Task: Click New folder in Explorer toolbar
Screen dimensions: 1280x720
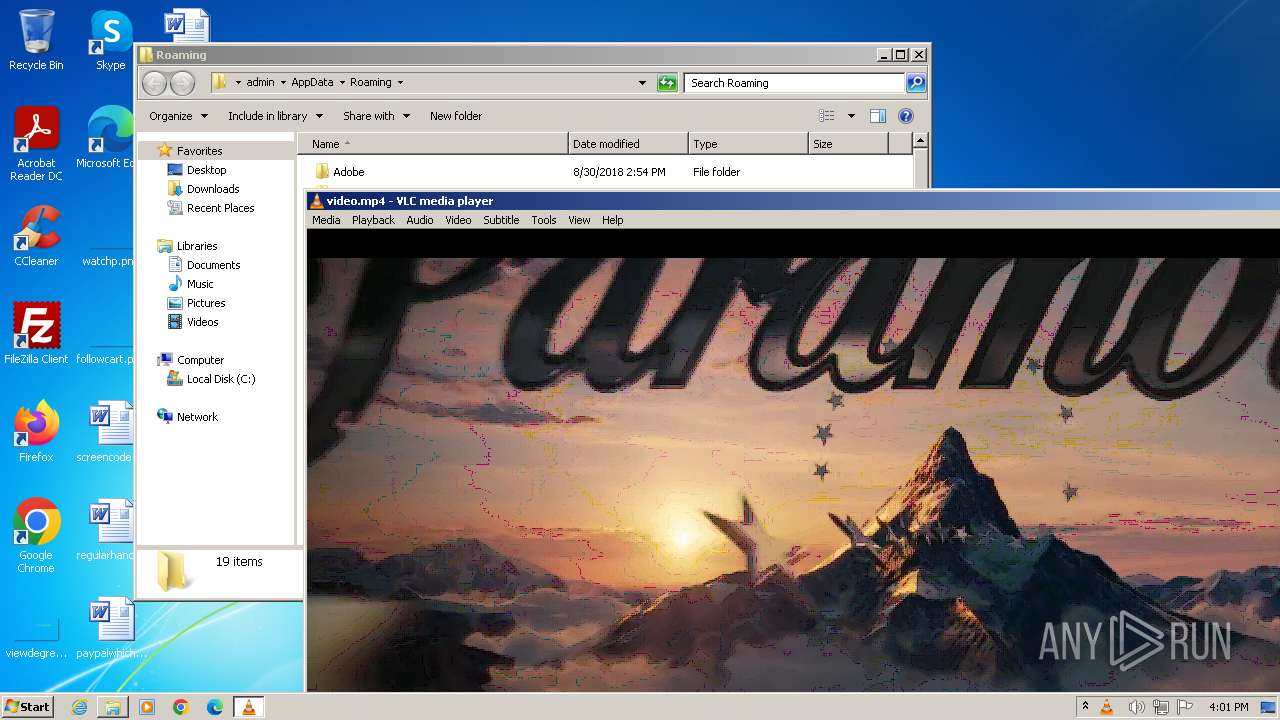Action: pyautogui.click(x=455, y=116)
